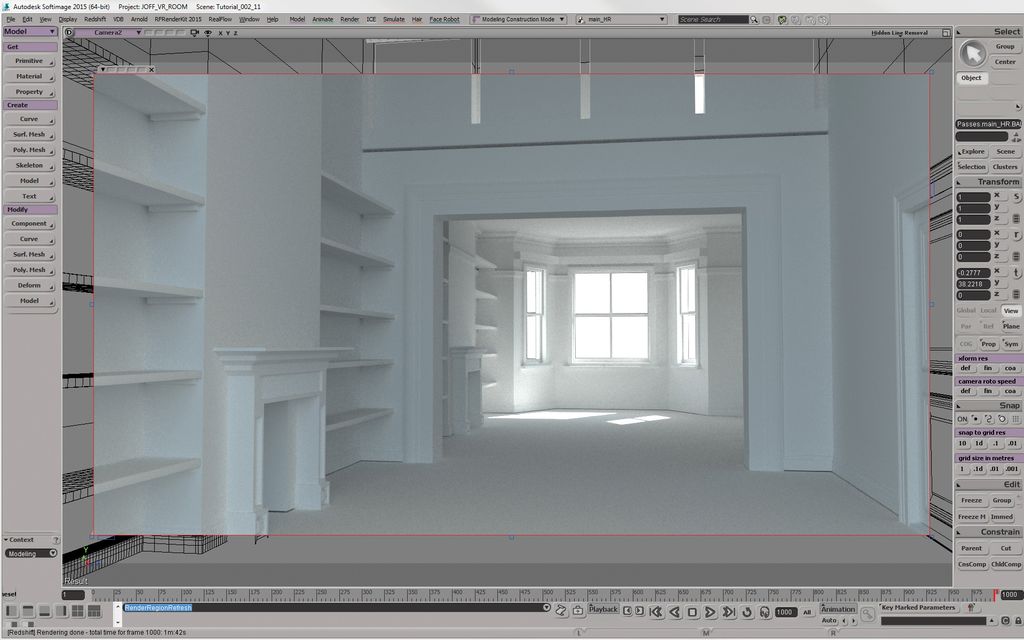1024x640 pixels.
Task: Click the camera icon in the viewport toolbar
Action: point(195,32)
